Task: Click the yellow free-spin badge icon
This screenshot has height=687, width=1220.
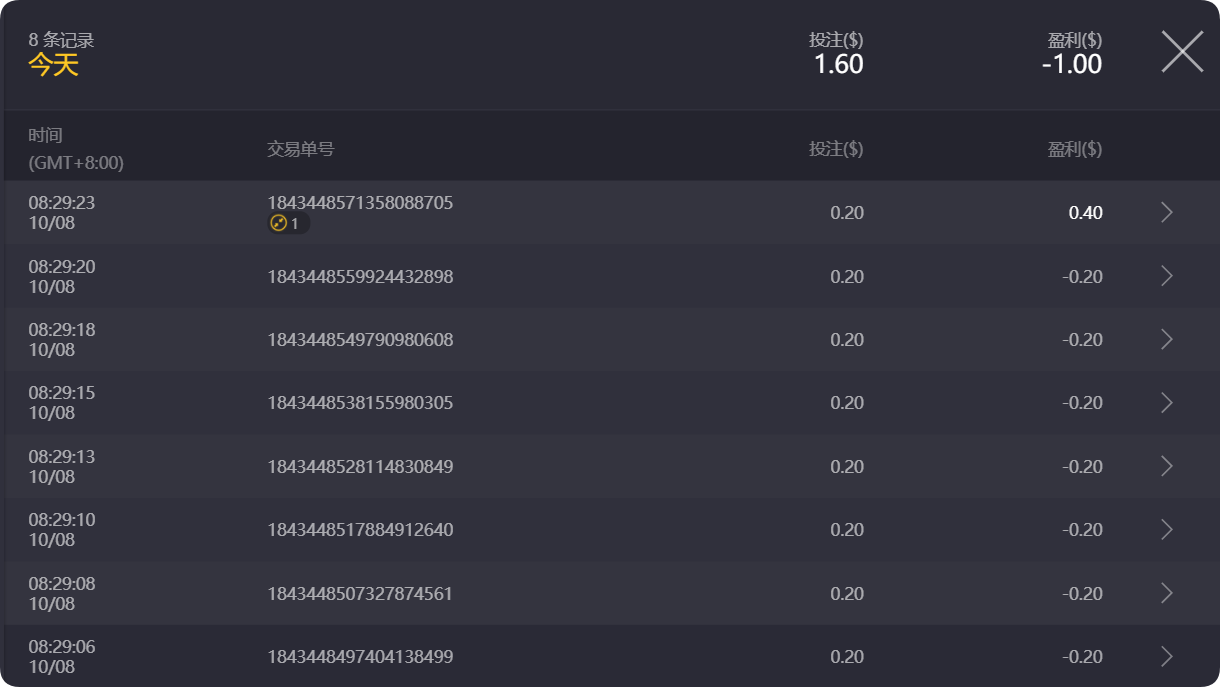Action: coord(280,224)
